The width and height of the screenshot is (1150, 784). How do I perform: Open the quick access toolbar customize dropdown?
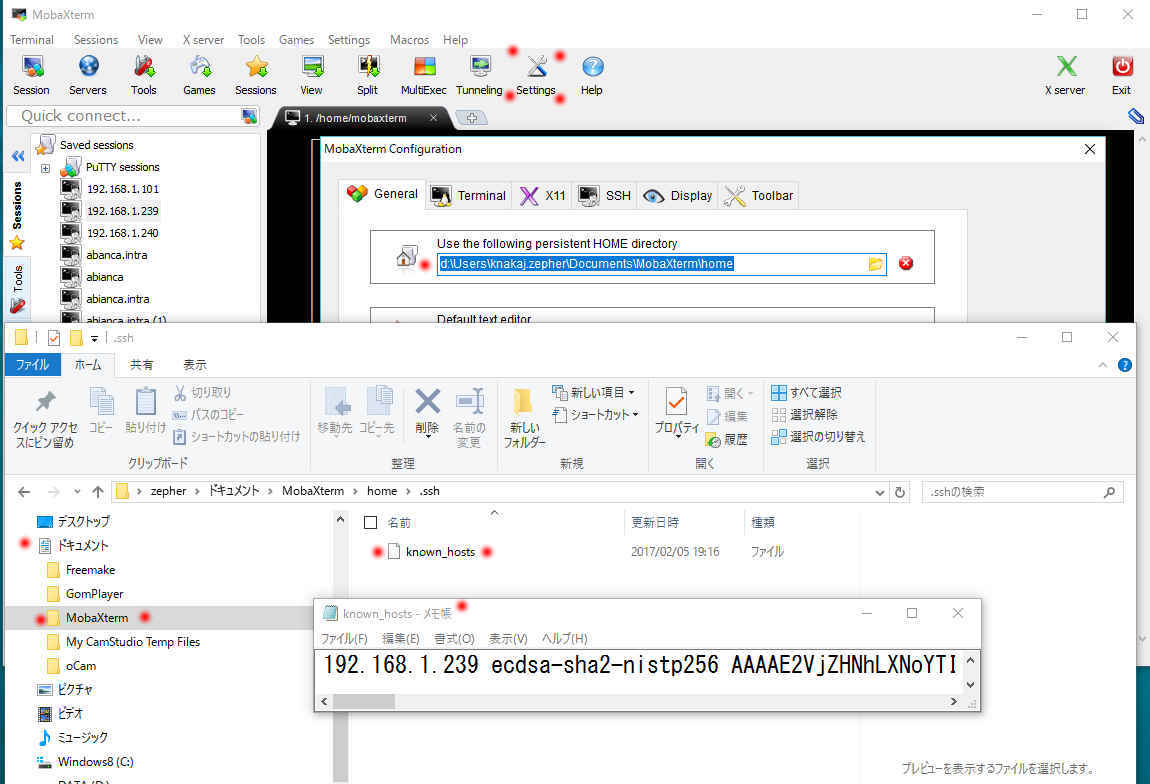94,338
